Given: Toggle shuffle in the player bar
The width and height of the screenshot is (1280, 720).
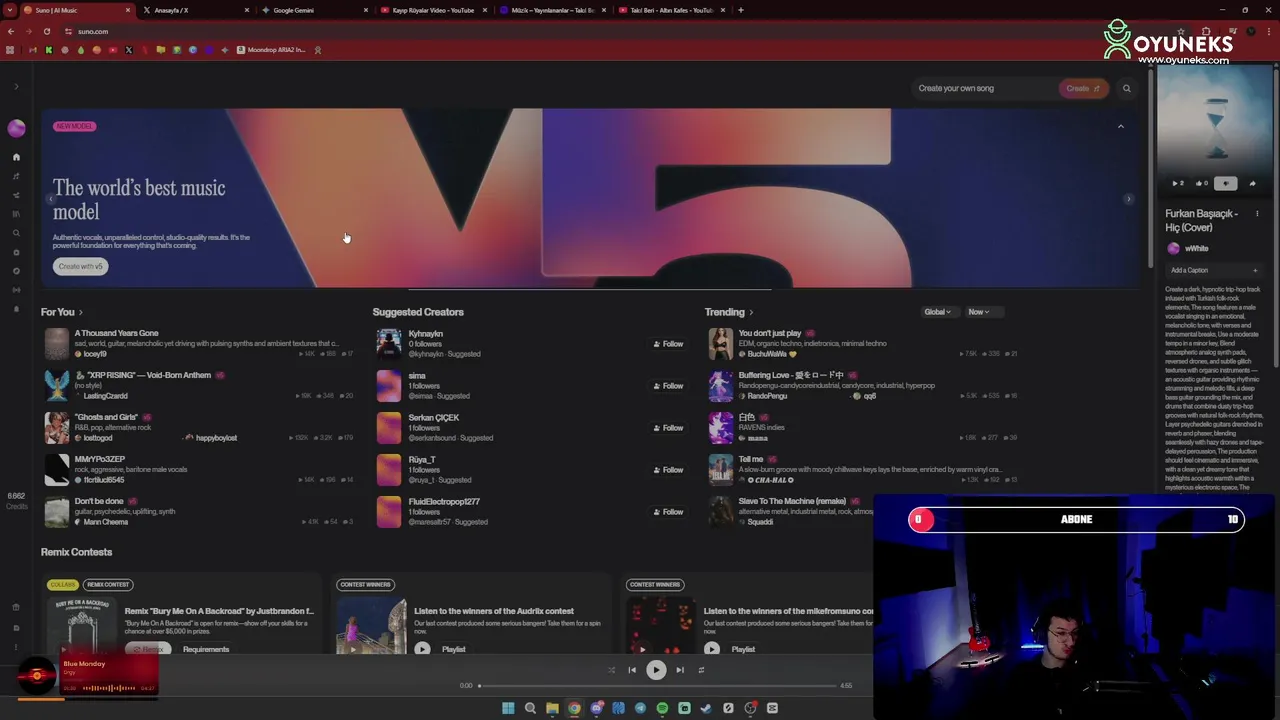Looking at the screenshot, I should point(611,670).
